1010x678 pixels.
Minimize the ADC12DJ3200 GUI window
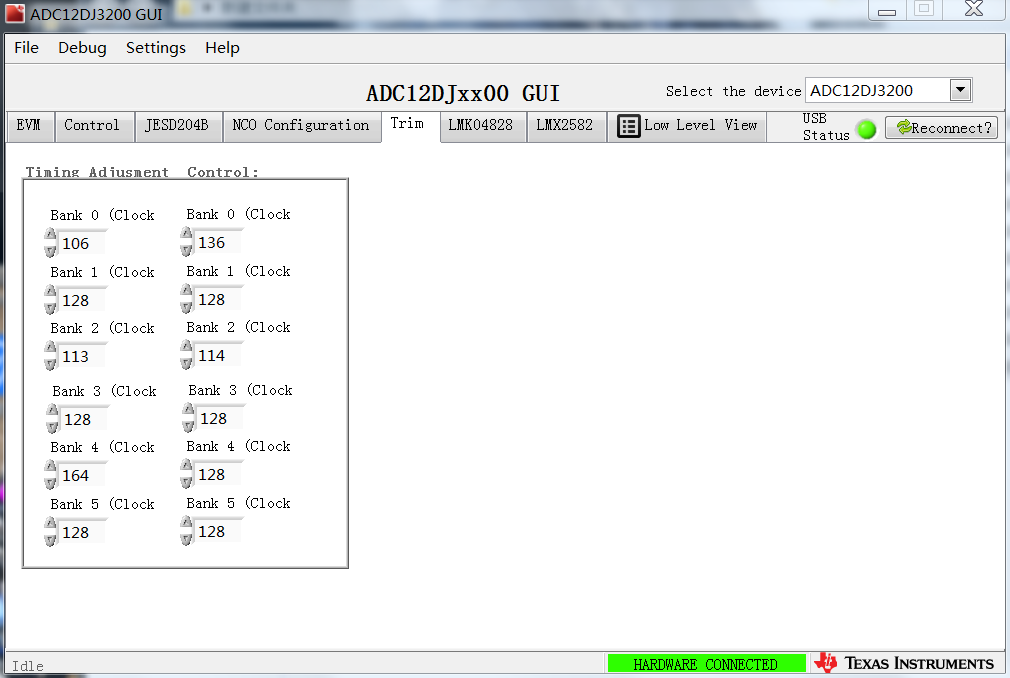(x=887, y=11)
